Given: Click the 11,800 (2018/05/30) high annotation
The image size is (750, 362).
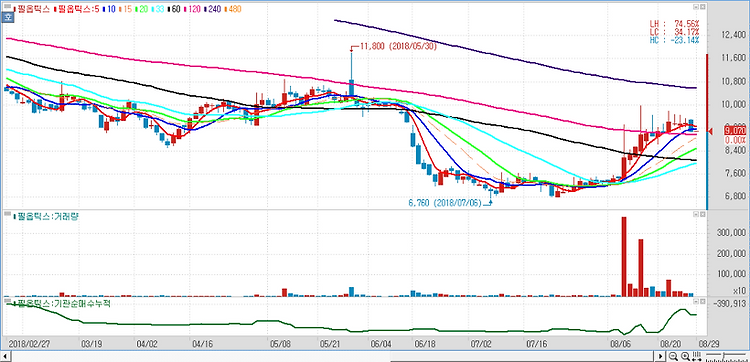Looking at the screenshot, I should (x=397, y=46).
